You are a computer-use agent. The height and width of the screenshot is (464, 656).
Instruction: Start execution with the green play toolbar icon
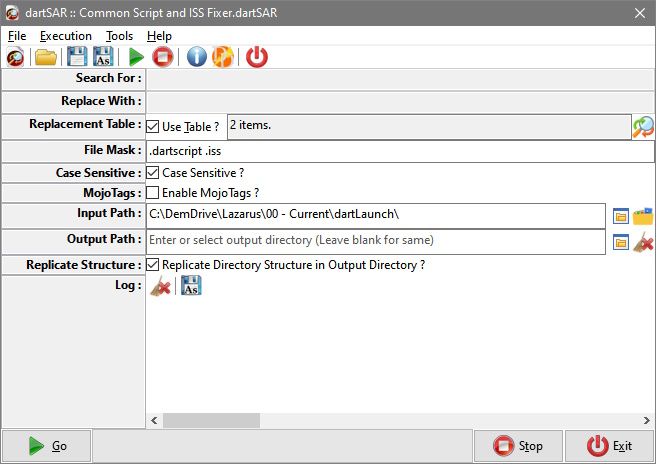tap(136, 57)
